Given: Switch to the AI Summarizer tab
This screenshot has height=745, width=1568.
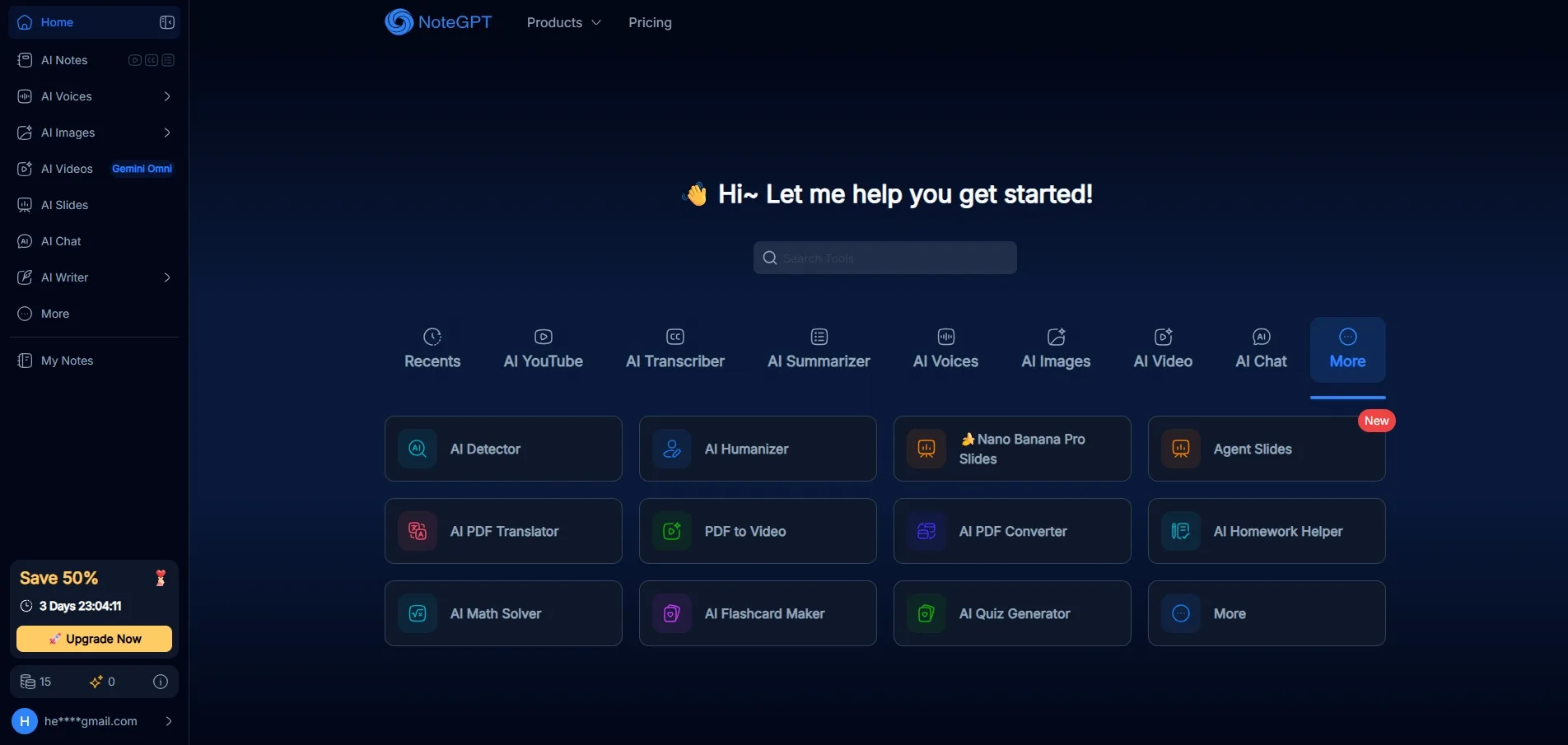Looking at the screenshot, I should [819, 349].
